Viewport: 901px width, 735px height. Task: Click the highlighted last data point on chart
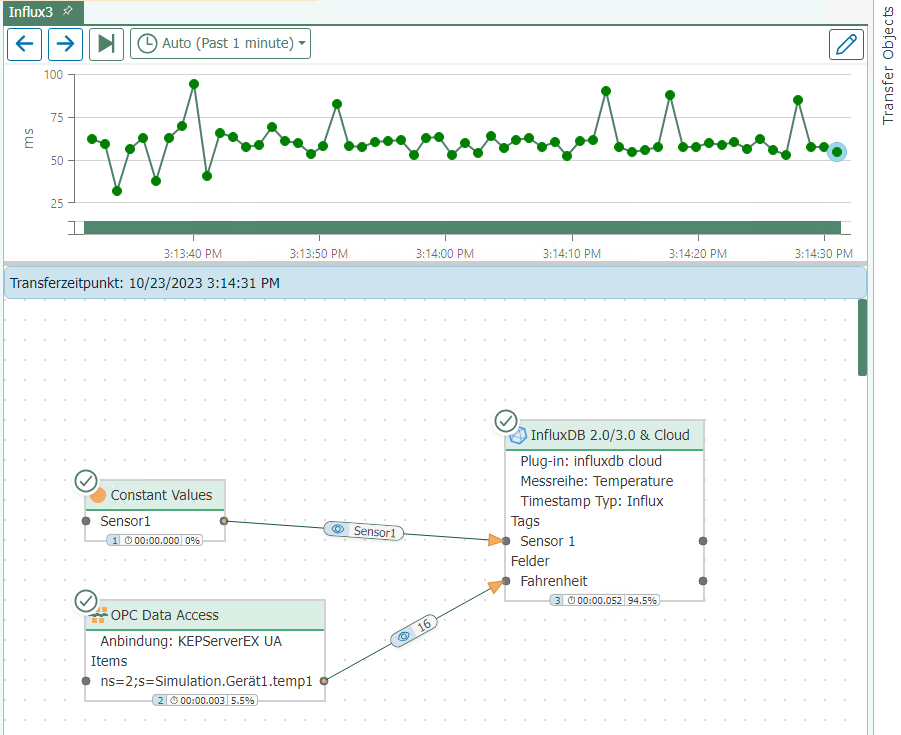coord(837,152)
